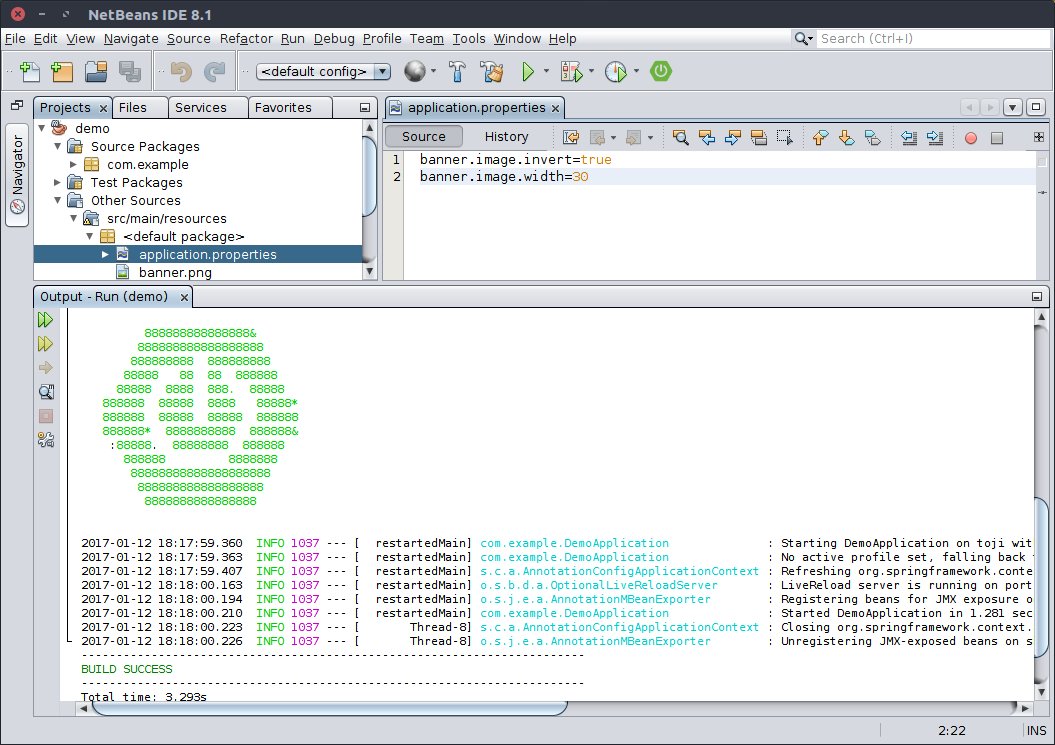Click the Next Bookmark icon
Viewport: 1055px width, 745px height.
(x=846, y=137)
